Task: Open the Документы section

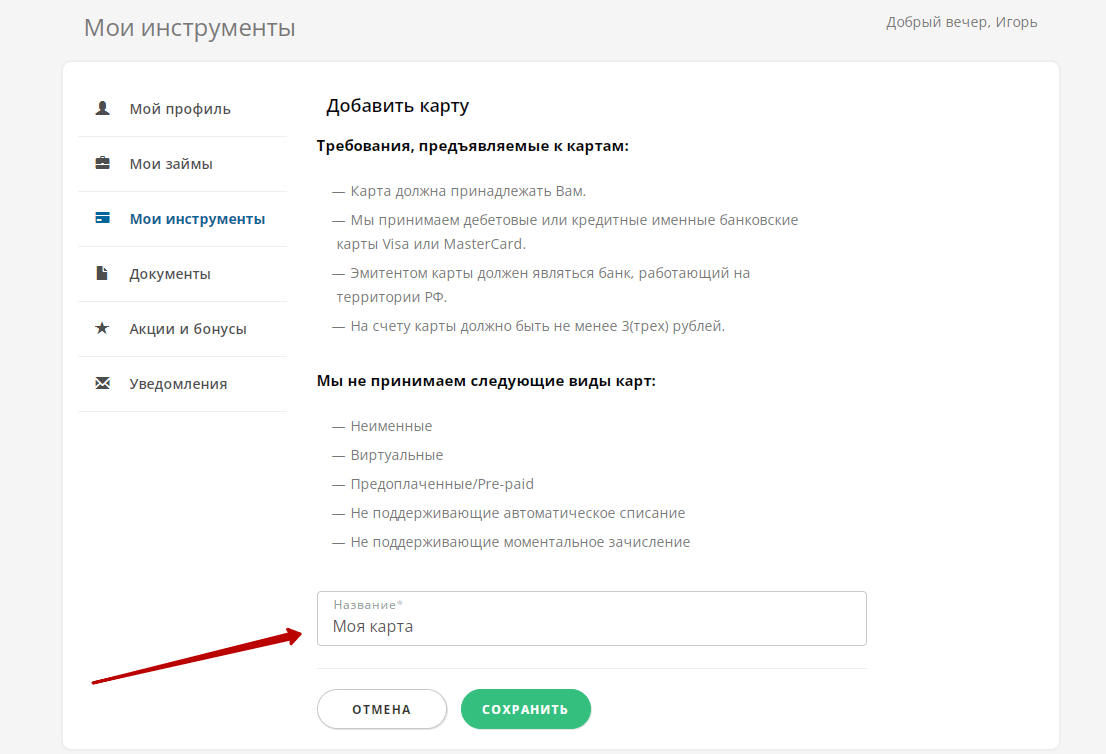Action: (170, 274)
